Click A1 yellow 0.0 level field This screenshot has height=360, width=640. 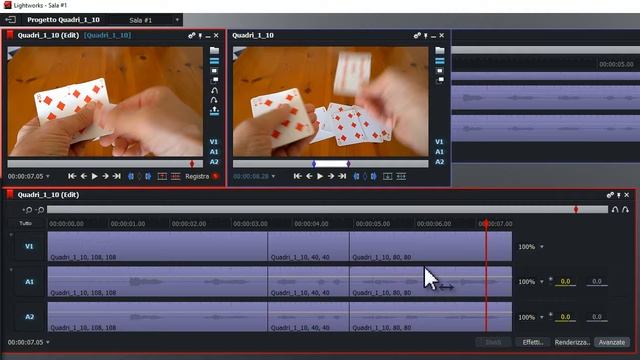(x=565, y=282)
